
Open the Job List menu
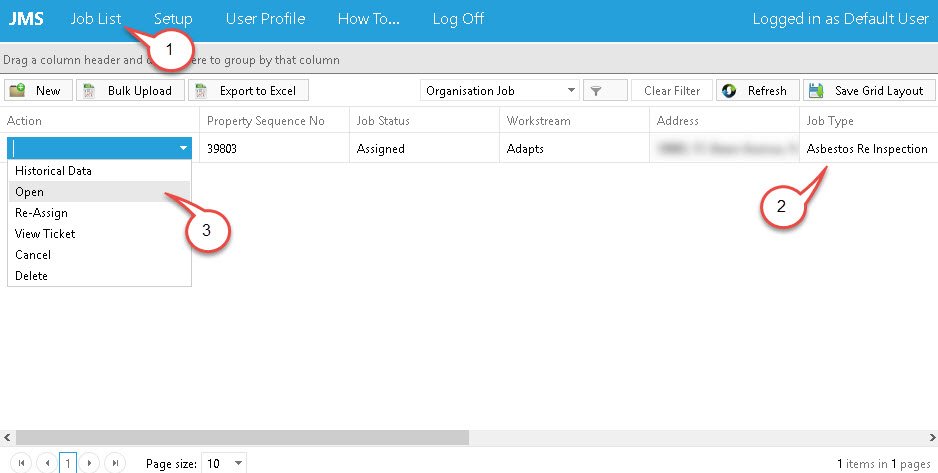[x=96, y=19]
